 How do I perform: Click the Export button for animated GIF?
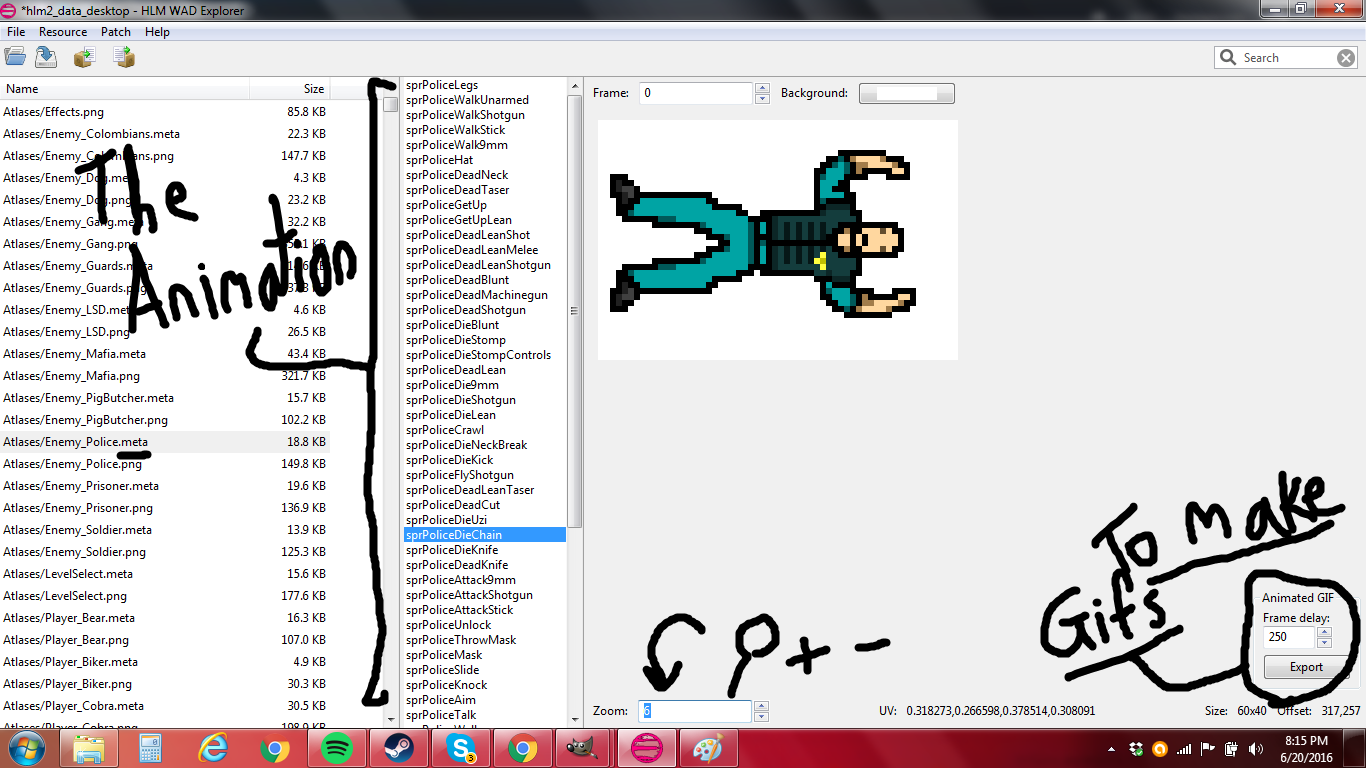coord(1306,667)
